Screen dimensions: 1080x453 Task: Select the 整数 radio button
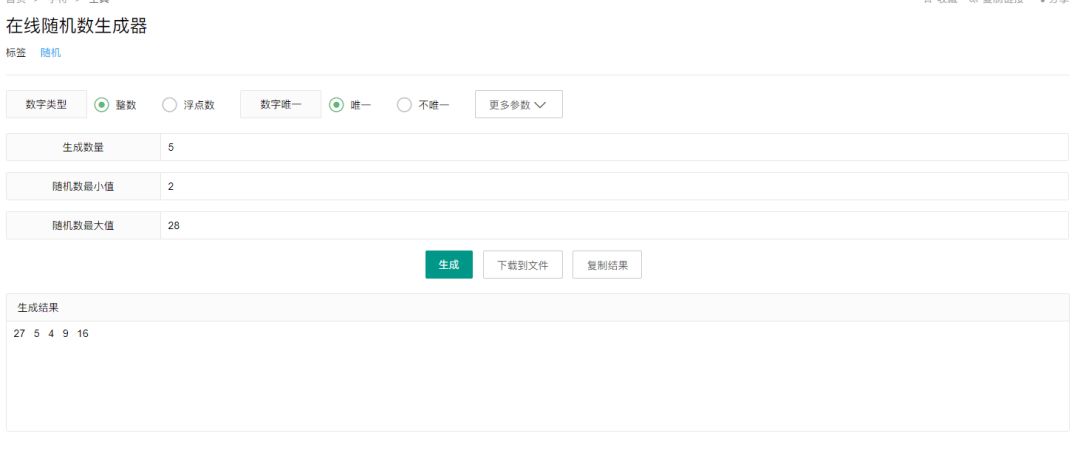pos(101,105)
